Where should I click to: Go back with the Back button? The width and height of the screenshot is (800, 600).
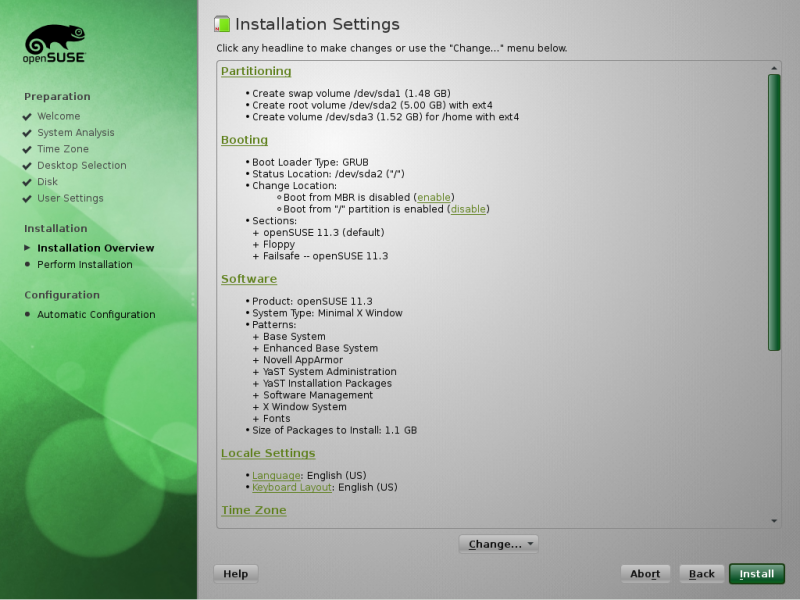(x=702, y=574)
